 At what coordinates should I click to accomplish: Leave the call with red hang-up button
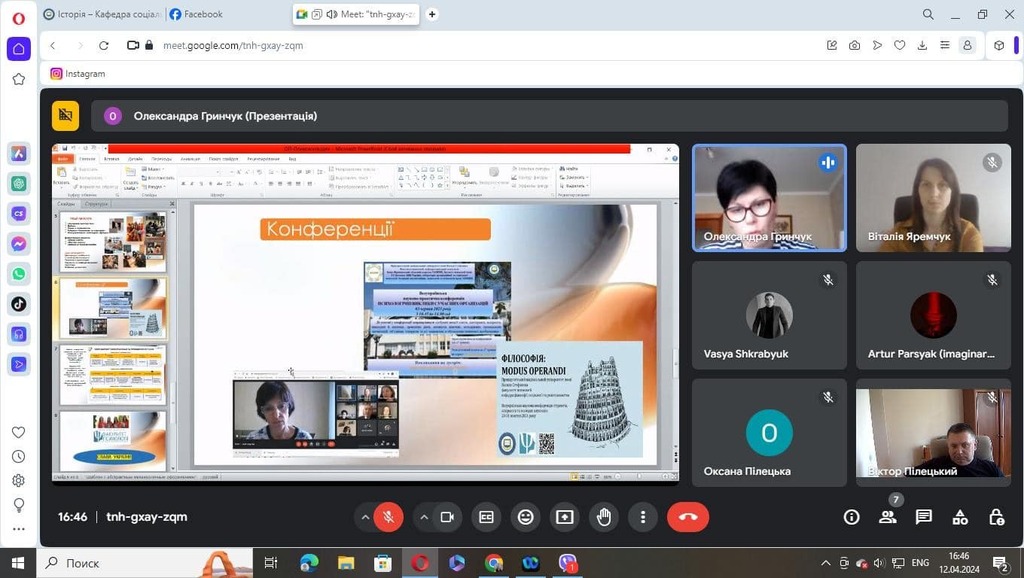687,517
